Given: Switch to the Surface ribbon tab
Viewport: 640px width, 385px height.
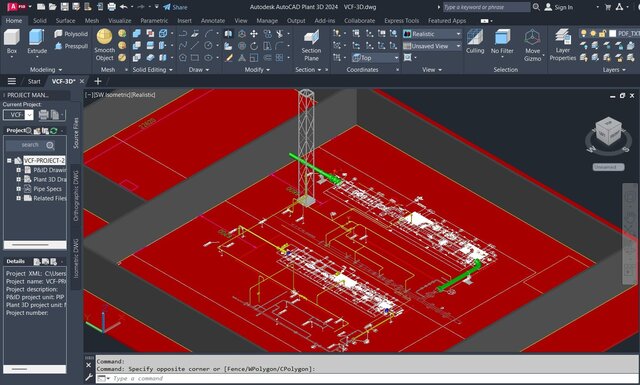Looking at the screenshot, I should pos(65,20).
